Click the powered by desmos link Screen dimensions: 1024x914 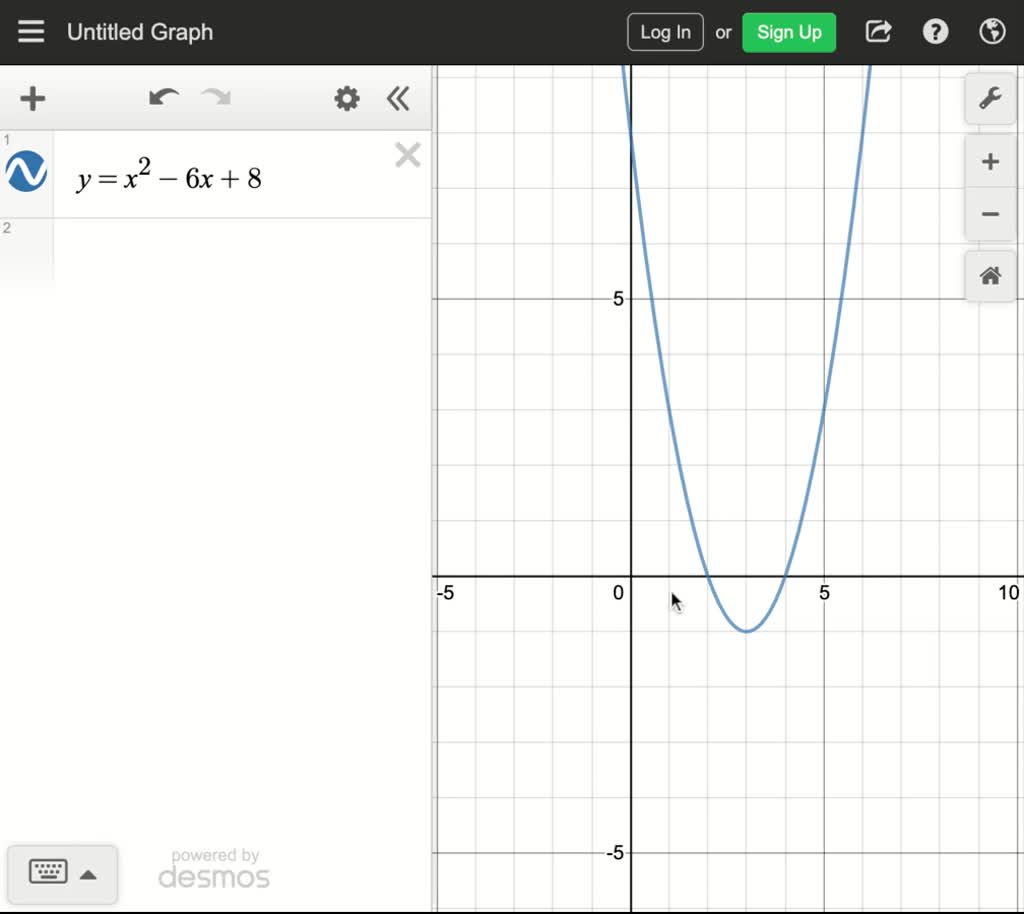(x=213, y=868)
